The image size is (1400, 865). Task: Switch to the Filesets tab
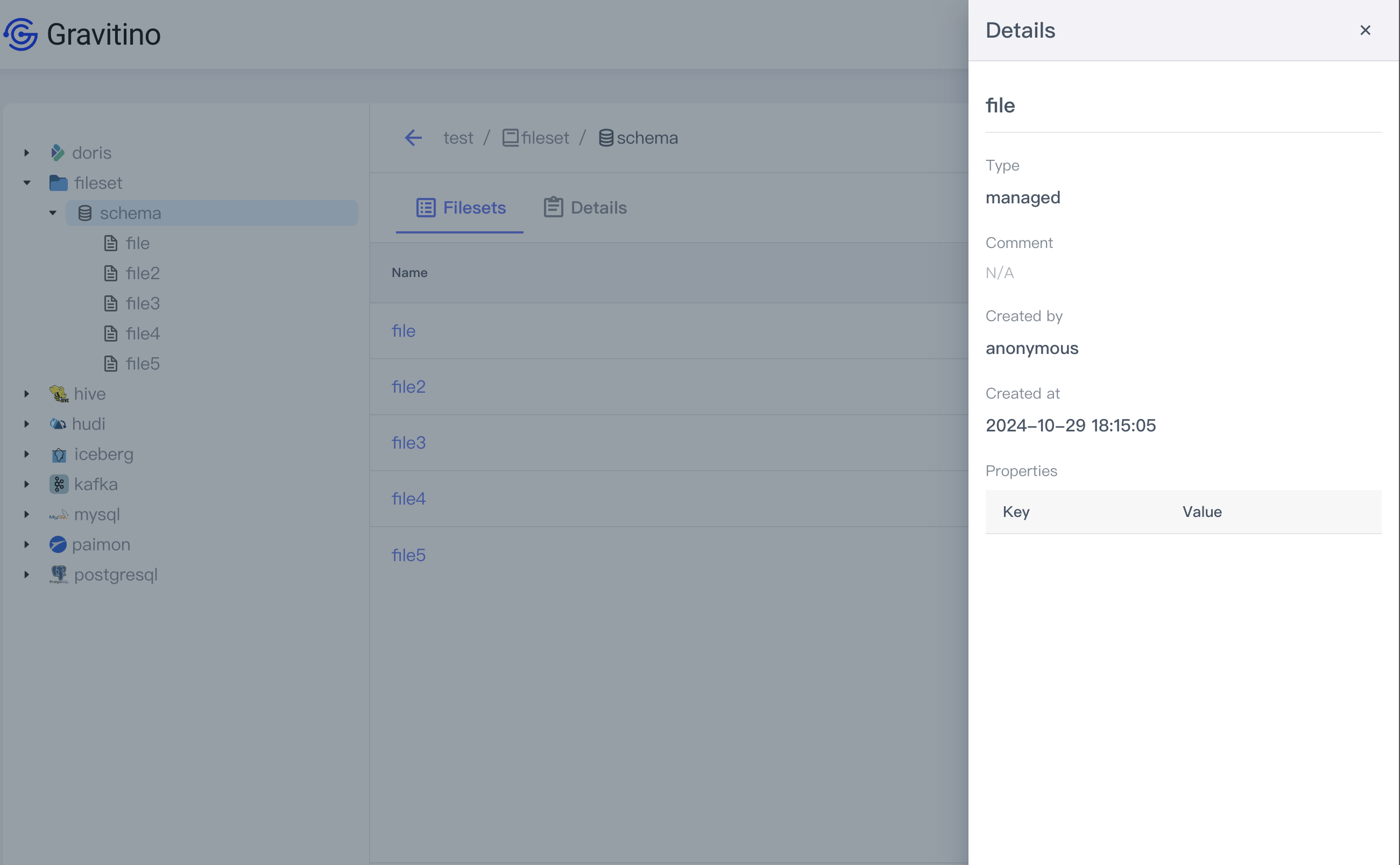coord(461,208)
